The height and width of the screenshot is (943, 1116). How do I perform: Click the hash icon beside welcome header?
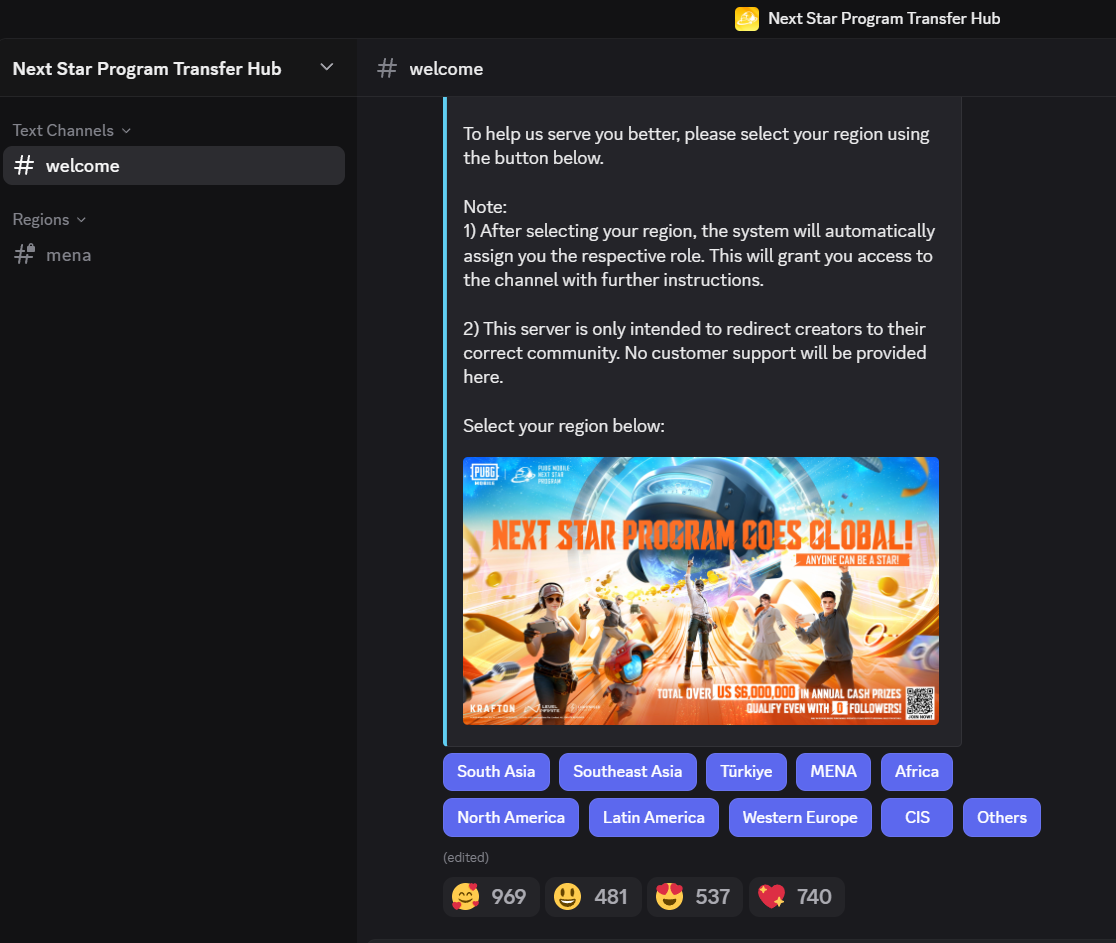(x=386, y=68)
